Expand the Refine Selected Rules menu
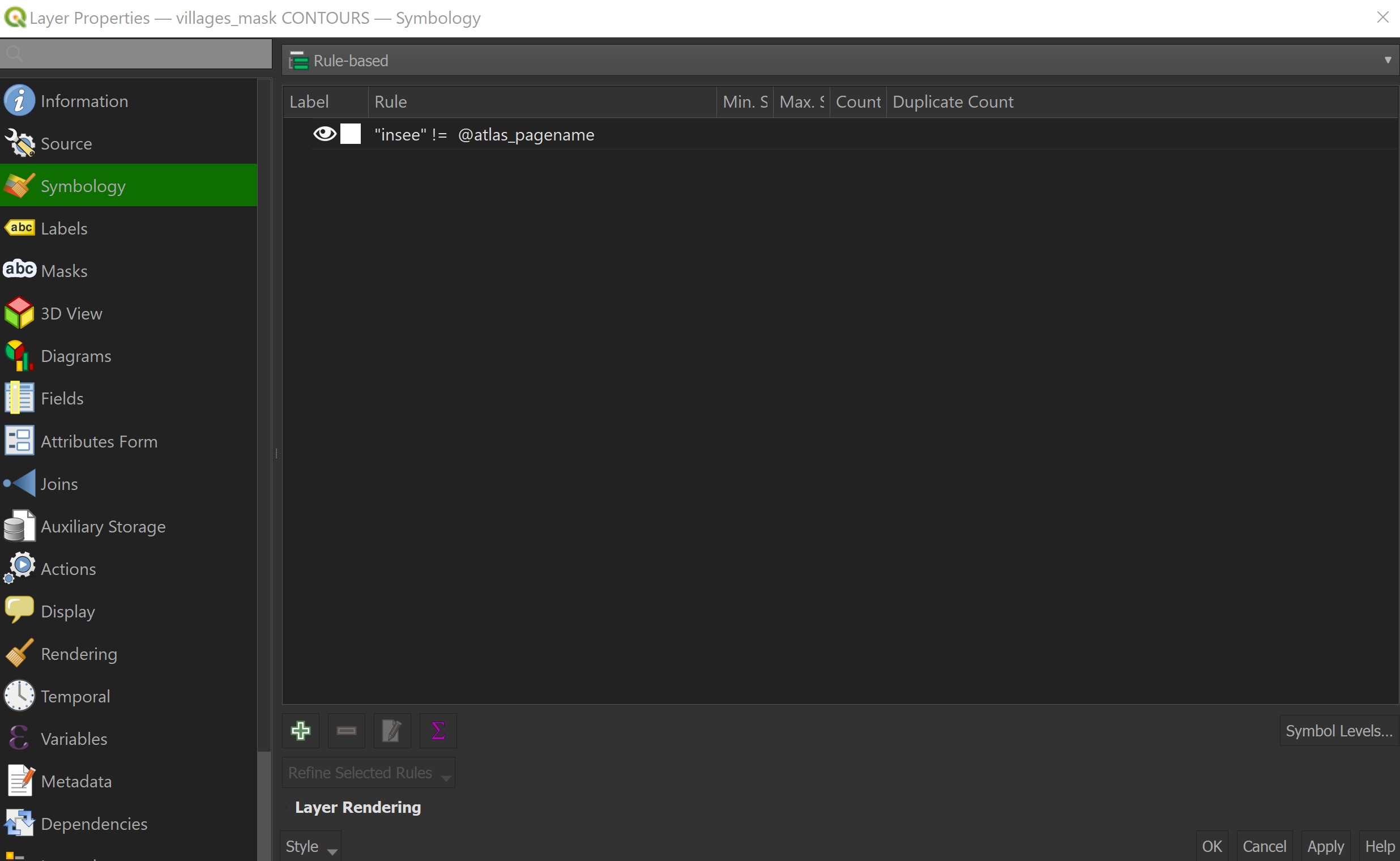1400x861 pixels. pyautogui.click(x=368, y=773)
